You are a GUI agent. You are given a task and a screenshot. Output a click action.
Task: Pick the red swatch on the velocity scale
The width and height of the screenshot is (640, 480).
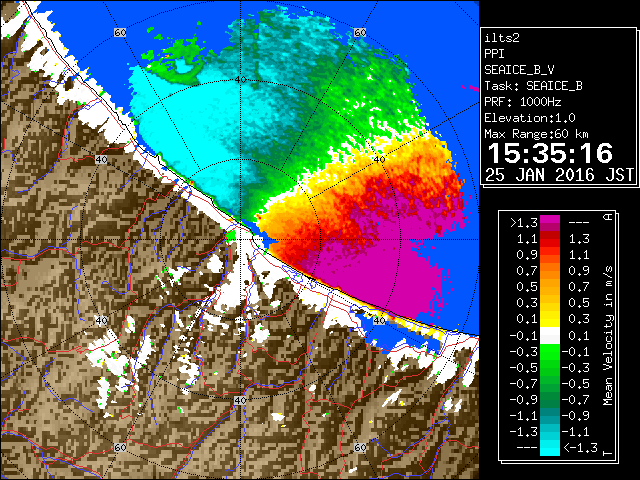(x=550, y=239)
